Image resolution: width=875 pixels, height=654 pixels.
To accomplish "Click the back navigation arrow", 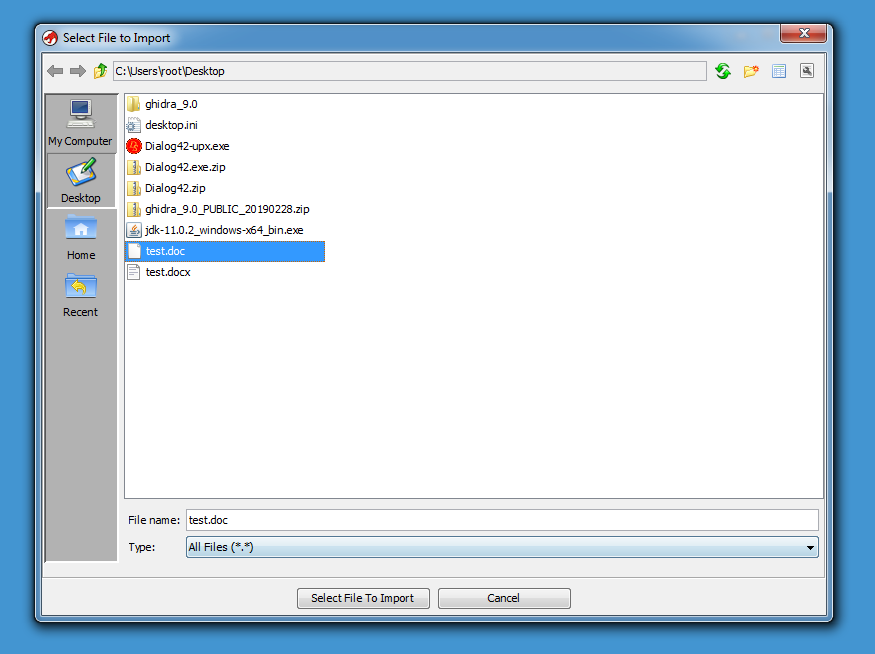I will (x=55, y=71).
